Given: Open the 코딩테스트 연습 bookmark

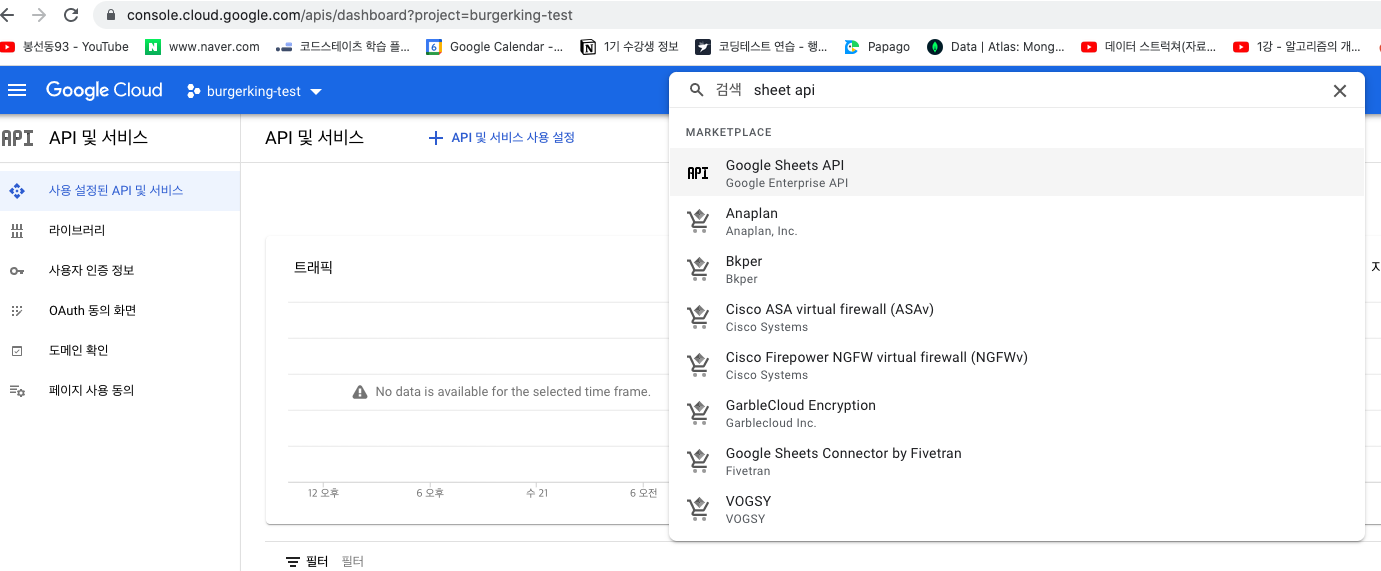Looking at the screenshot, I should pos(762,46).
